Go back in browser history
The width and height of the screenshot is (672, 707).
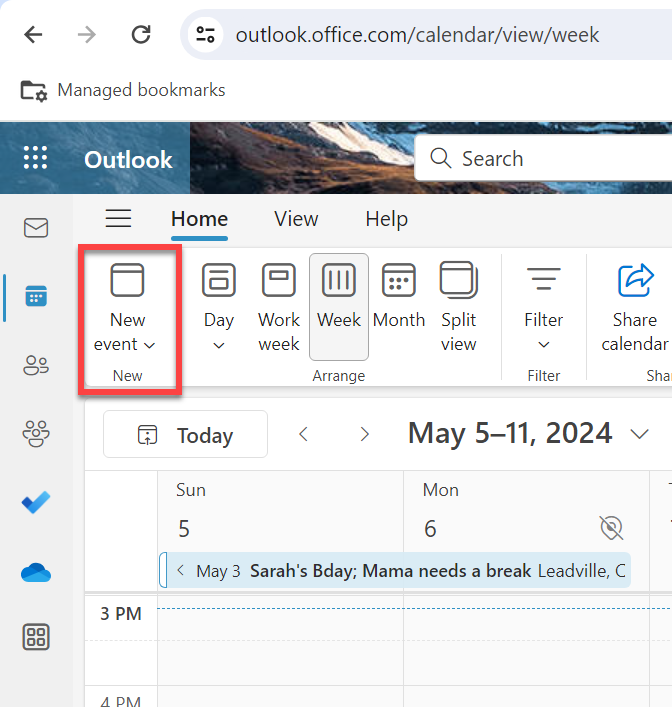(x=33, y=35)
